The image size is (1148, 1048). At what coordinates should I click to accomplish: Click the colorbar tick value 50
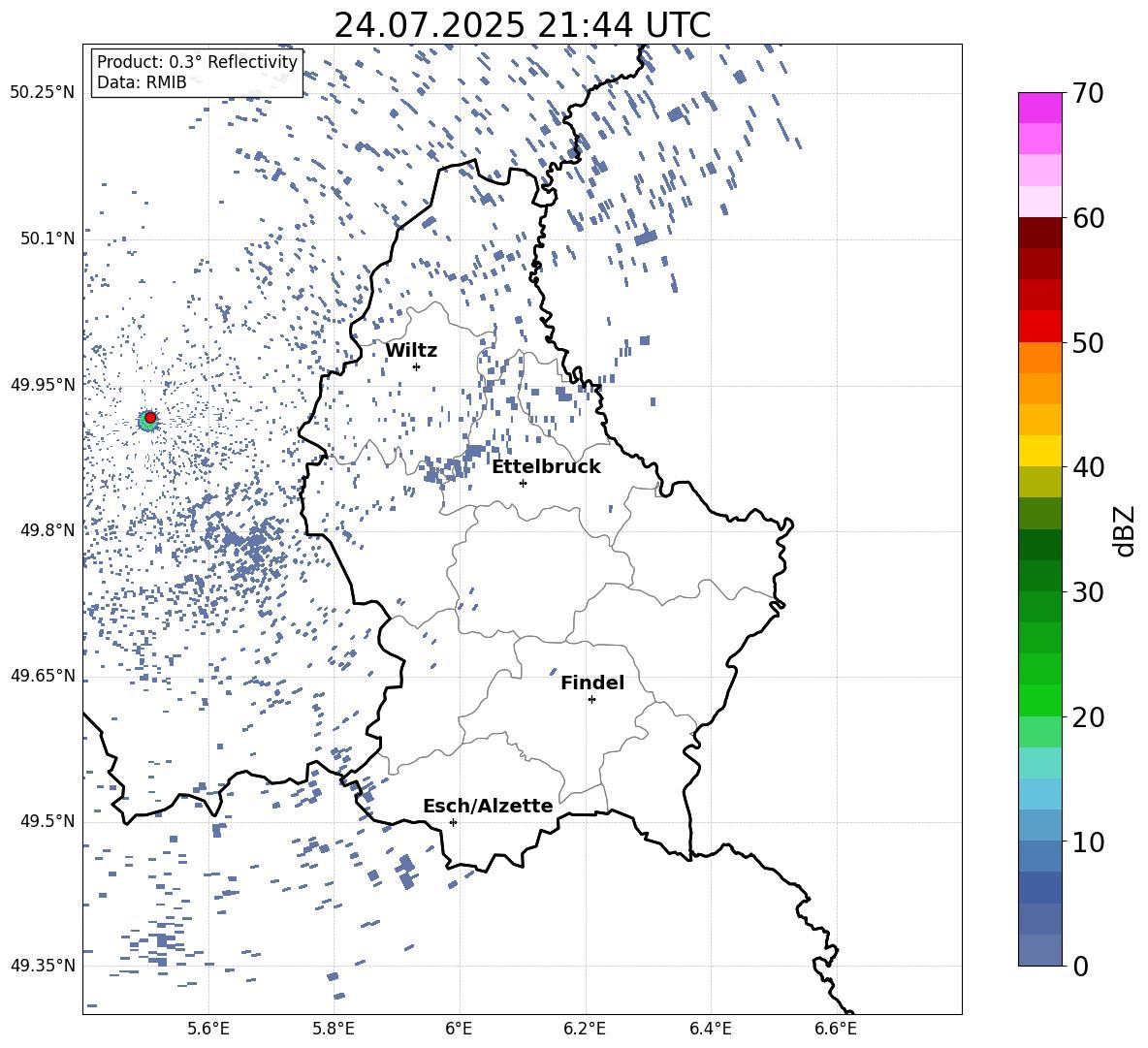tap(1088, 343)
